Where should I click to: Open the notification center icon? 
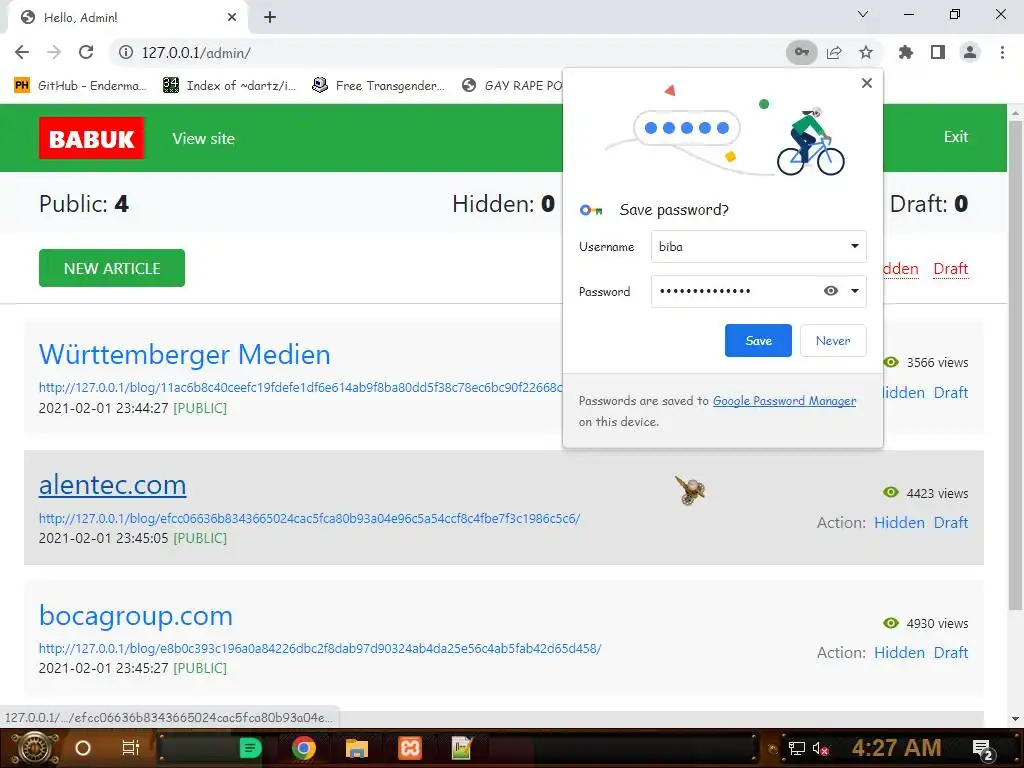pyautogui.click(x=983, y=749)
